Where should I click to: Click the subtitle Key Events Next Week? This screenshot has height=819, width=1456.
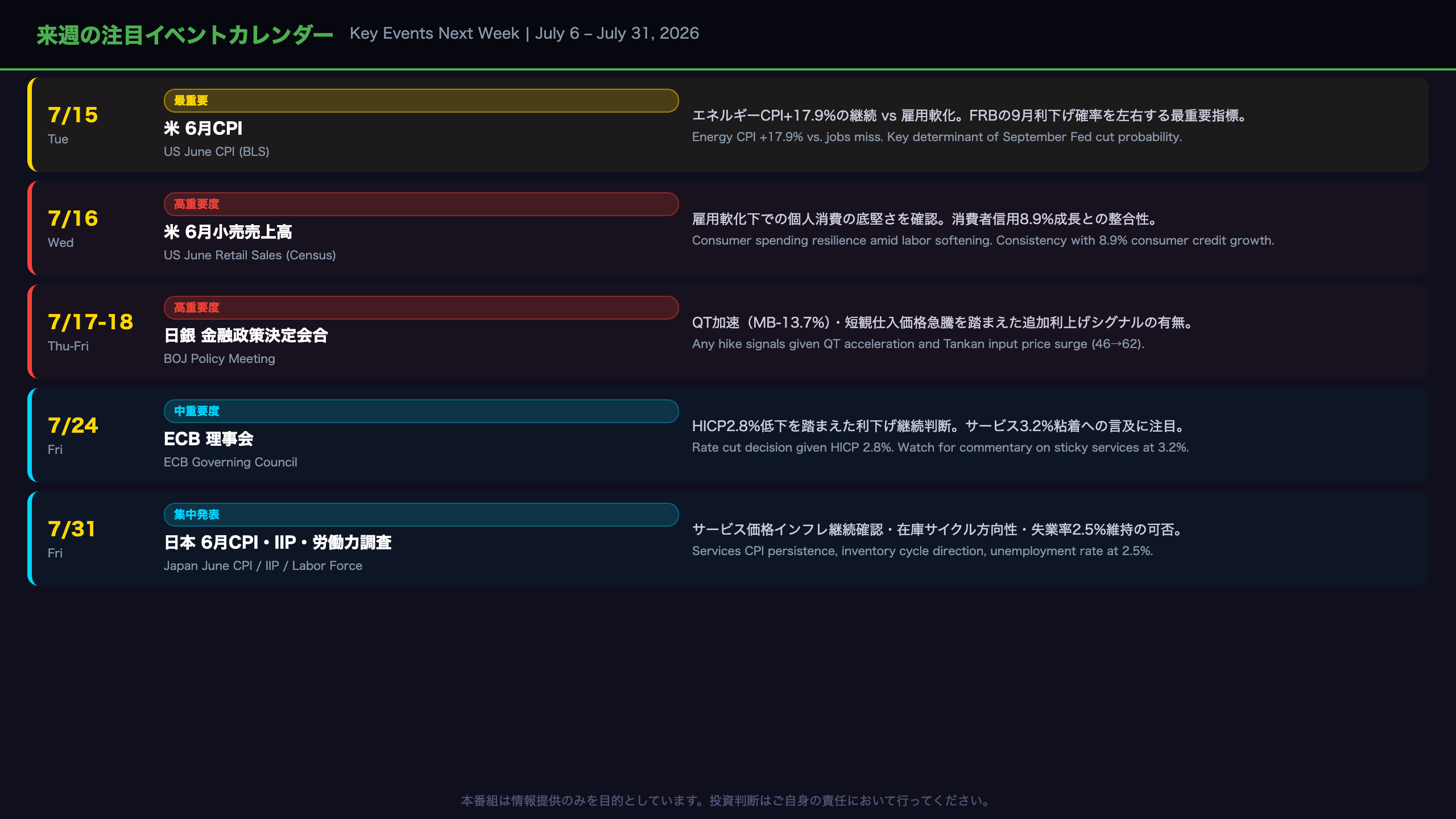[435, 34]
